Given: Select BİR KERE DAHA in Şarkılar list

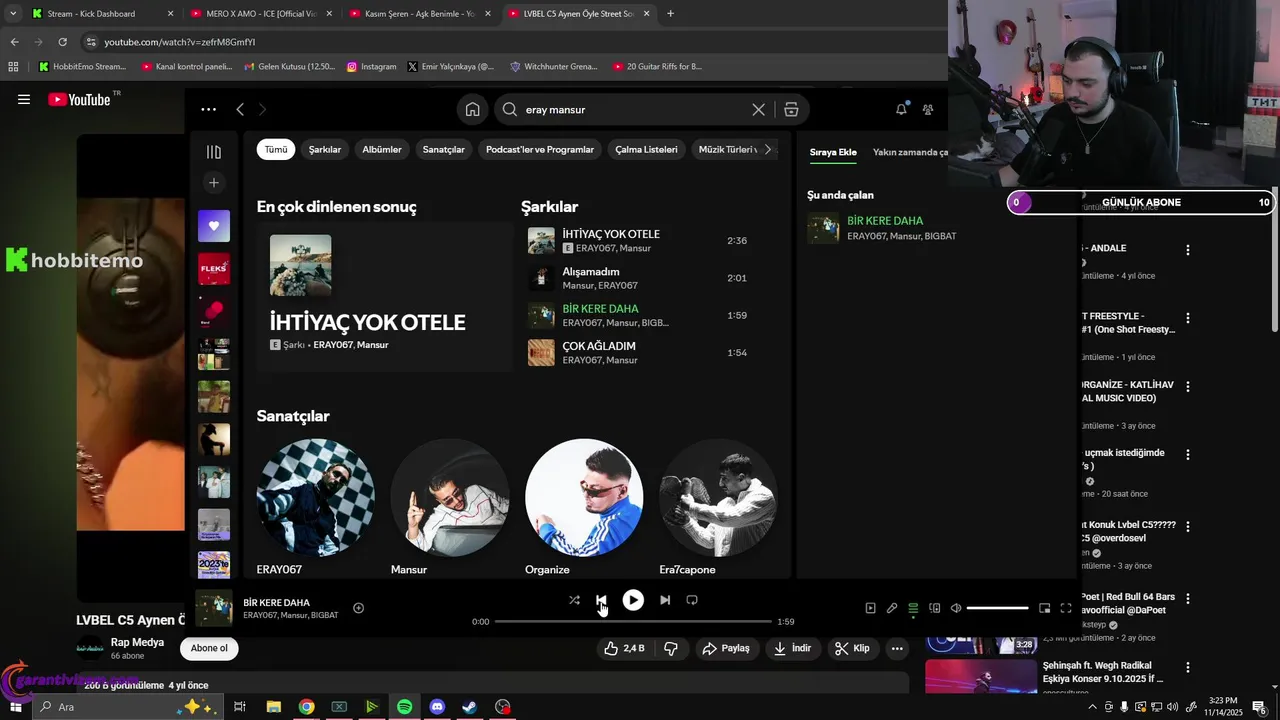Looking at the screenshot, I should click(x=600, y=309).
